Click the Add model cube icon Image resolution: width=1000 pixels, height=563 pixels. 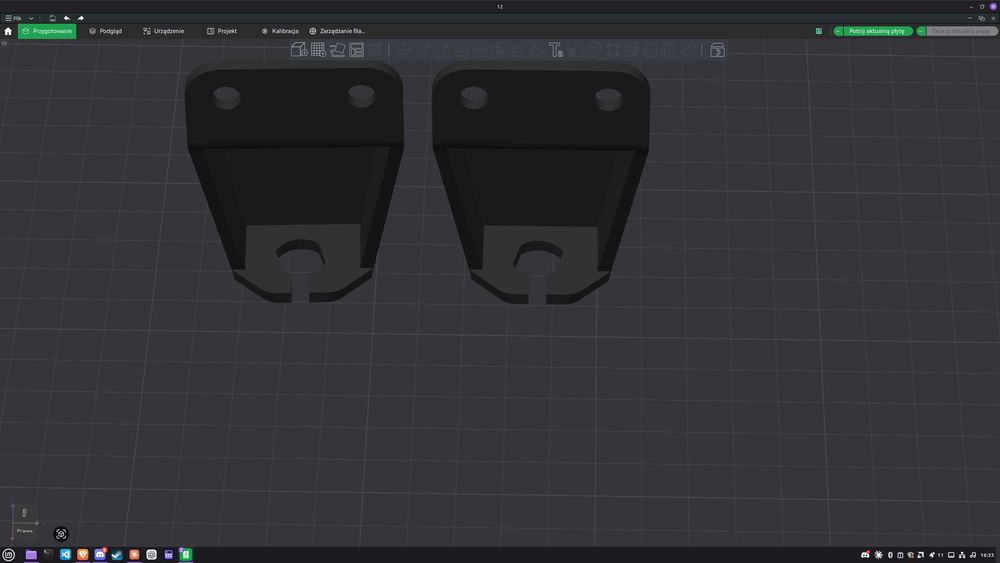tap(299, 50)
